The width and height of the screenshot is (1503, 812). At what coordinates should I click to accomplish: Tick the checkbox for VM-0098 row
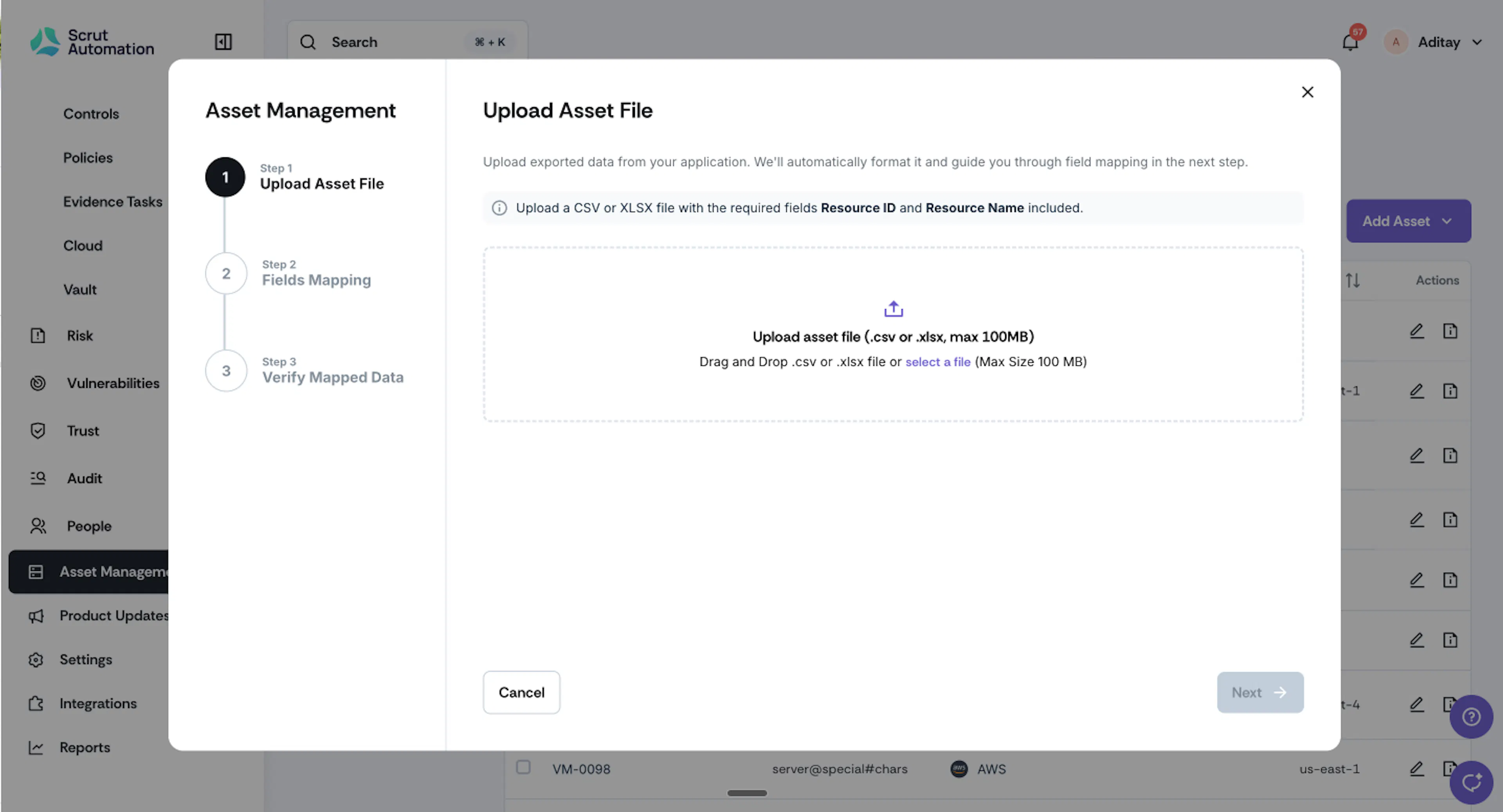(x=523, y=767)
